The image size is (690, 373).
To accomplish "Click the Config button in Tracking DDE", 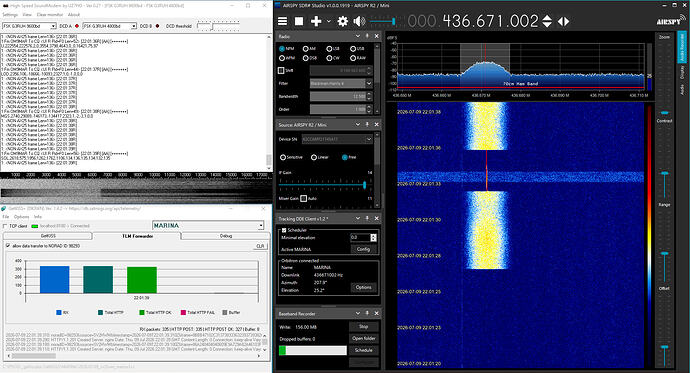I will tap(363, 249).
